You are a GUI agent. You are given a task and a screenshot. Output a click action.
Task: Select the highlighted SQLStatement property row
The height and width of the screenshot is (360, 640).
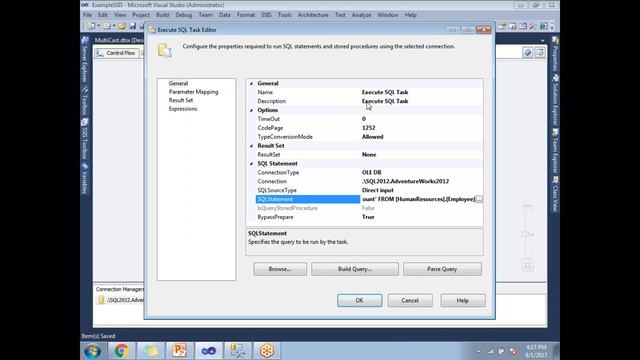[x=369, y=199]
